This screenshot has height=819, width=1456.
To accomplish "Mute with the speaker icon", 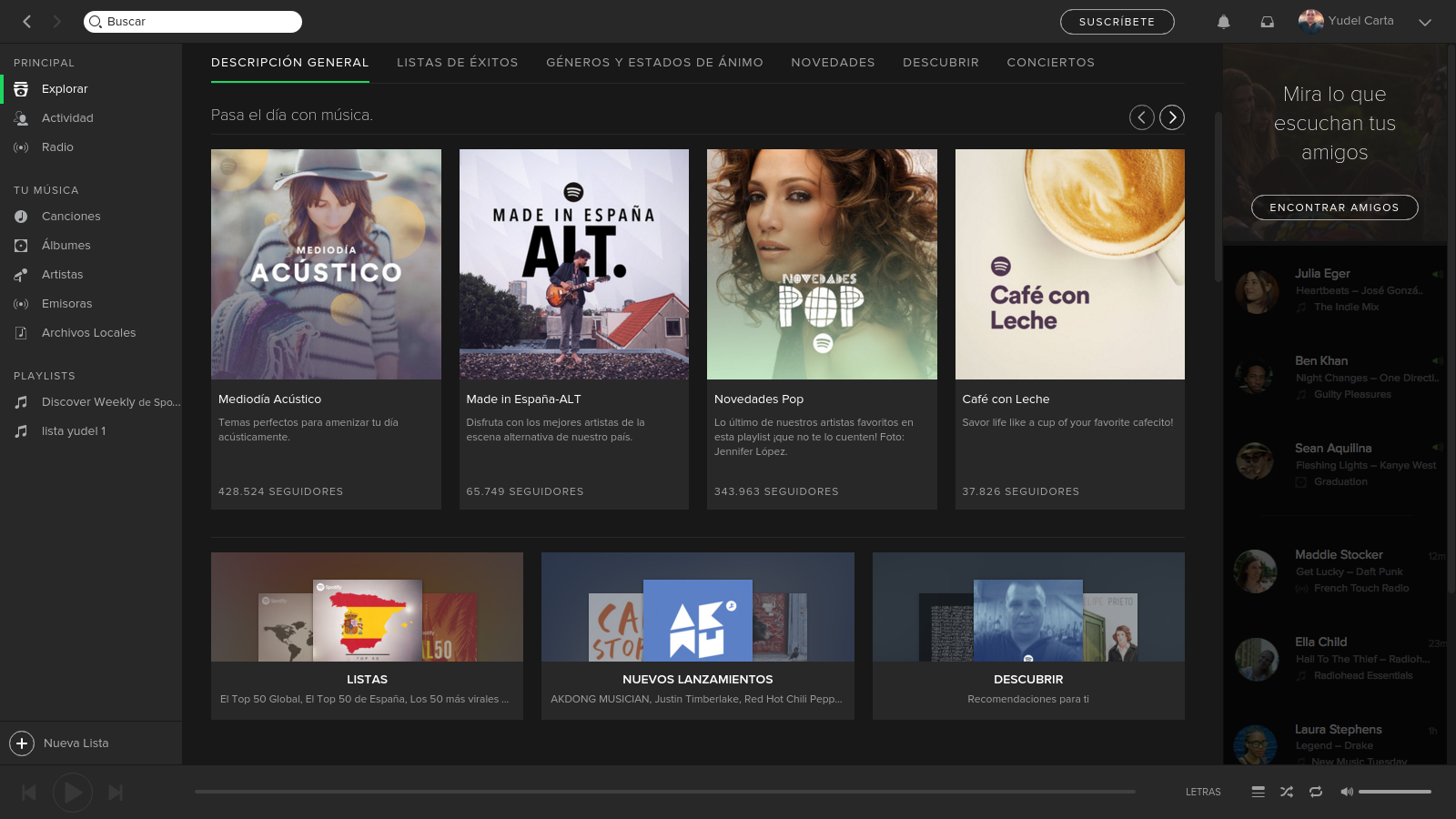I will tap(1347, 793).
